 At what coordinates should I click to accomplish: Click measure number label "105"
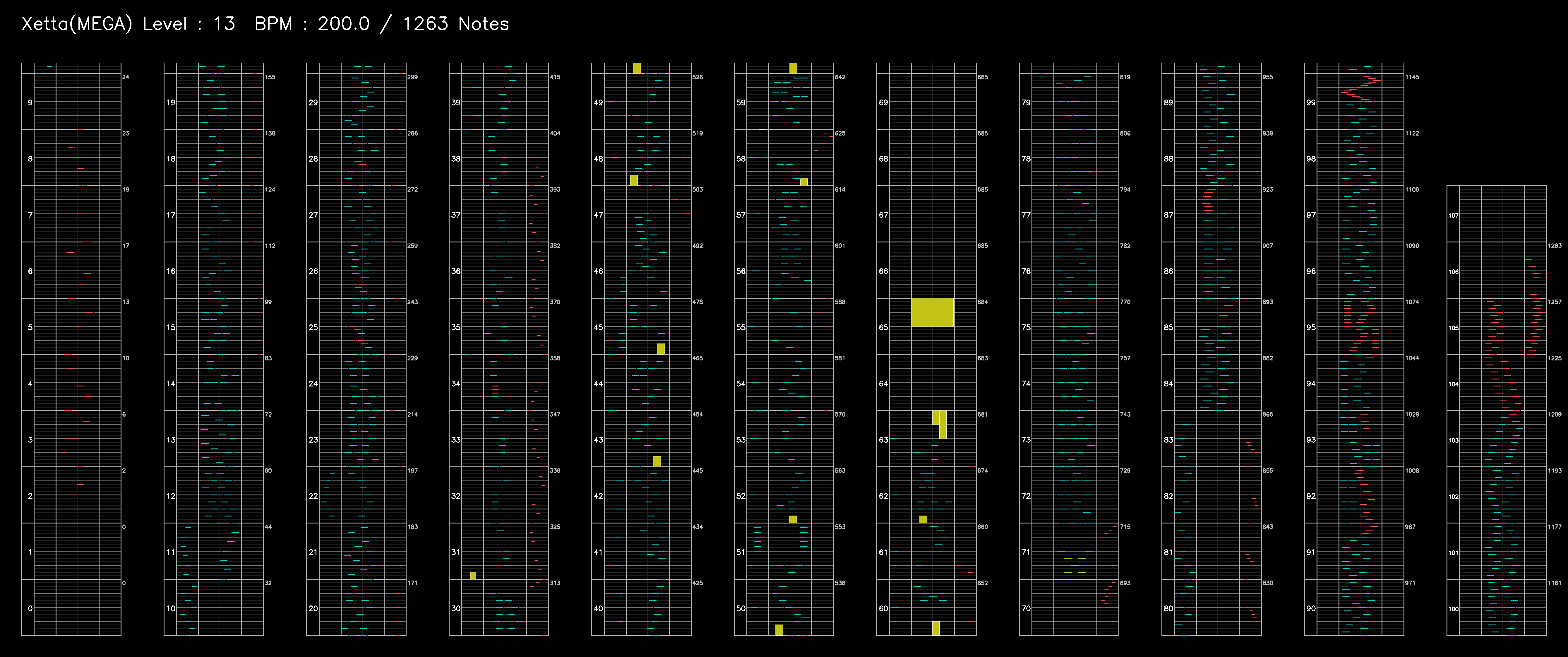(1454, 328)
